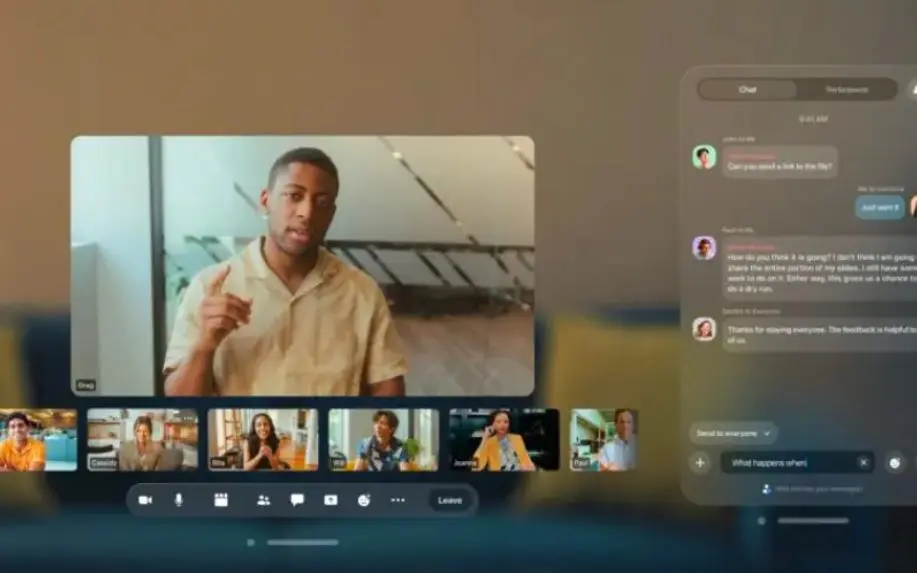917x573 pixels.
Task: Click the 'How do you think it is going' message
Action: click(x=819, y=268)
